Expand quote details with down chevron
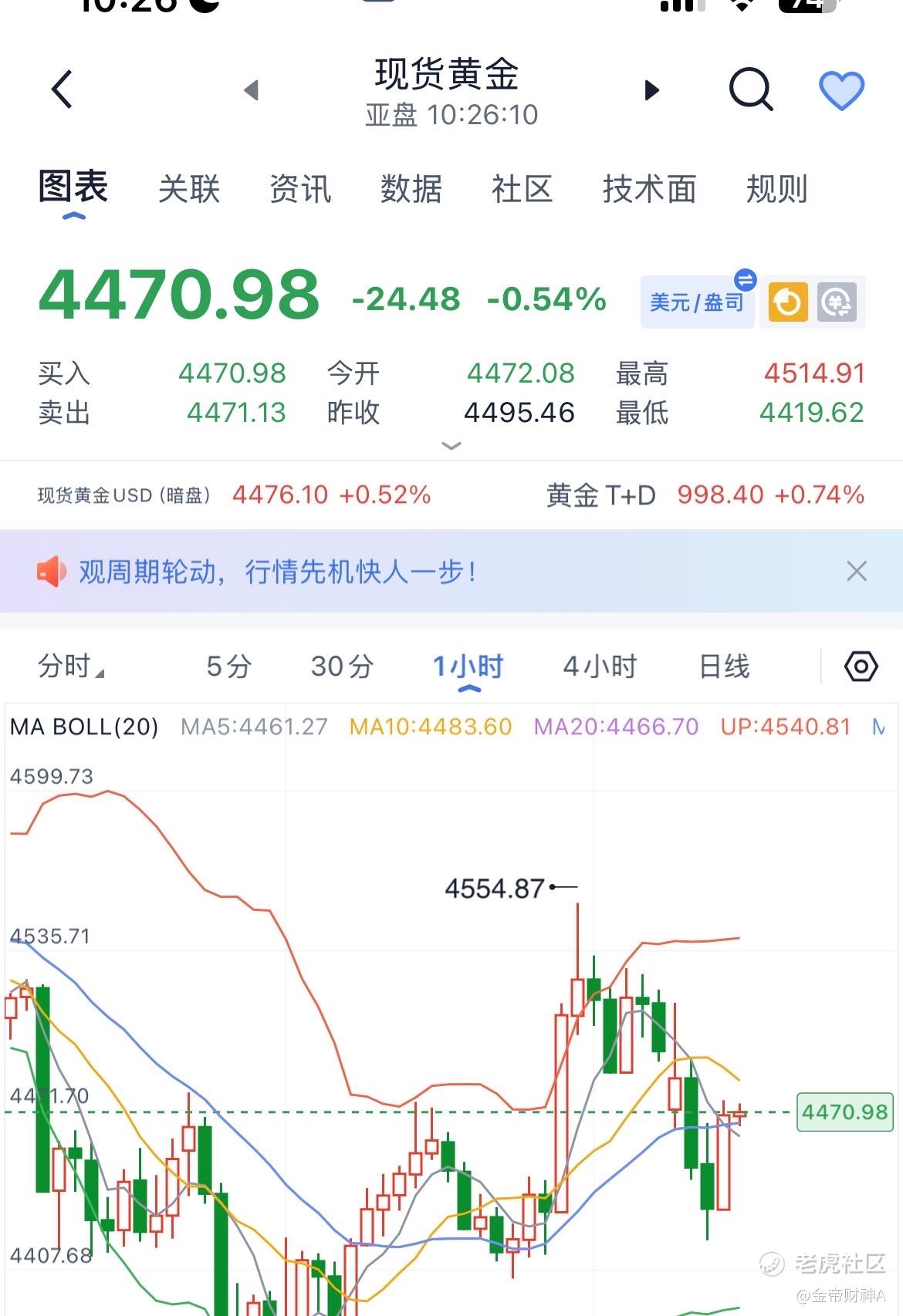This screenshot has width=903, height=1316. tap(451, 445)
